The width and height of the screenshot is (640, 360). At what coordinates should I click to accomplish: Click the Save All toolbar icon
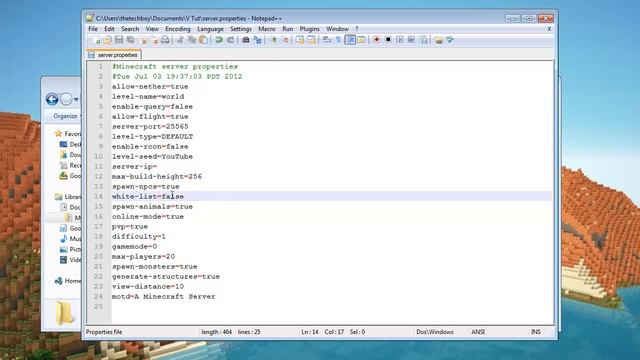coord(131,40)
